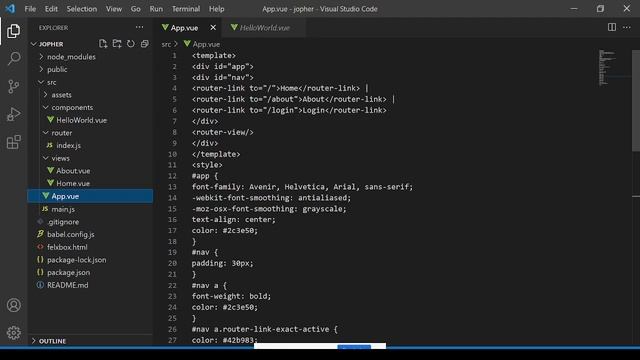Screen dimensions: 640x360
Task: Open the Source Control view
Action: (x=13, y=86)
